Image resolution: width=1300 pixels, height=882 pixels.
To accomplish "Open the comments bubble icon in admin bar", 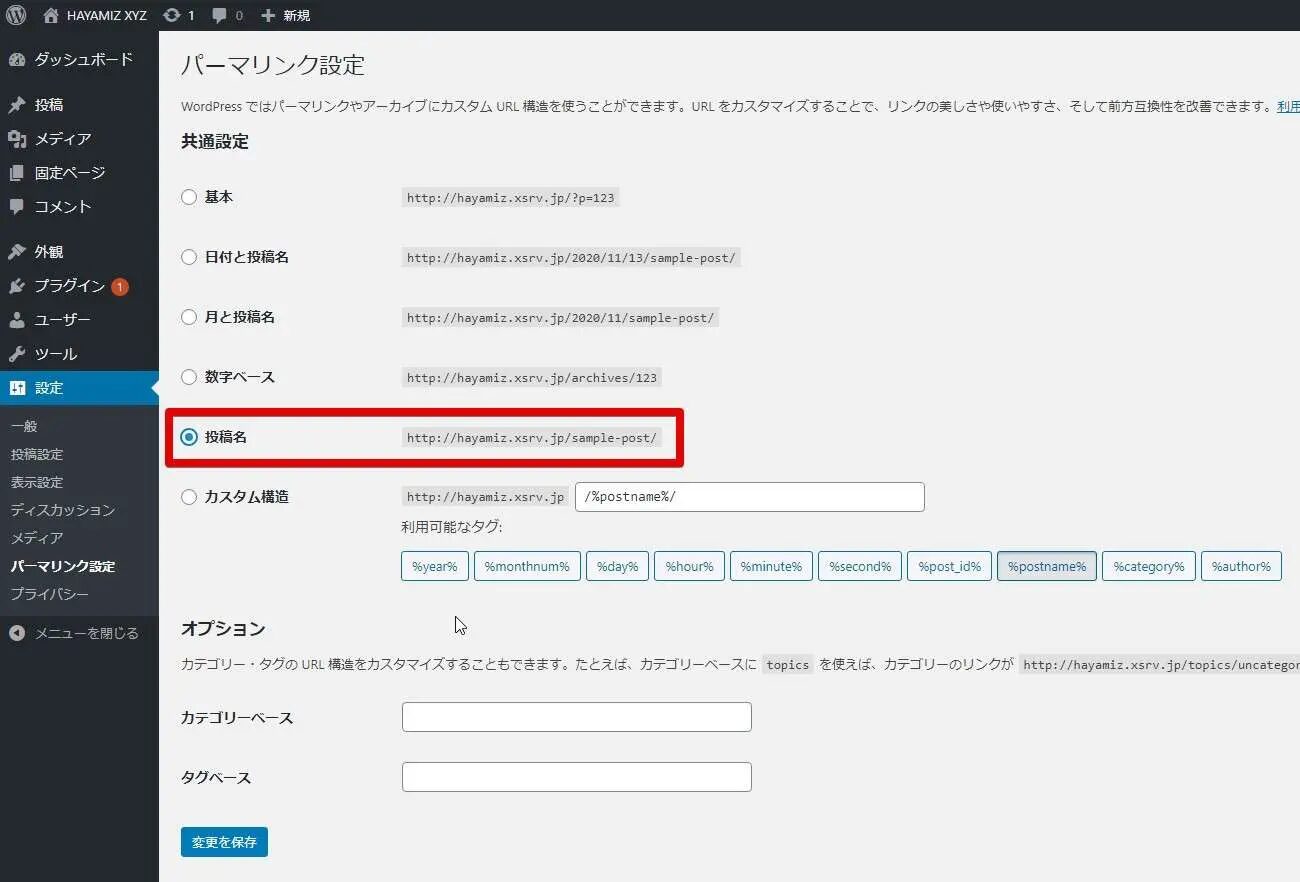I will [x=219, y=15].
